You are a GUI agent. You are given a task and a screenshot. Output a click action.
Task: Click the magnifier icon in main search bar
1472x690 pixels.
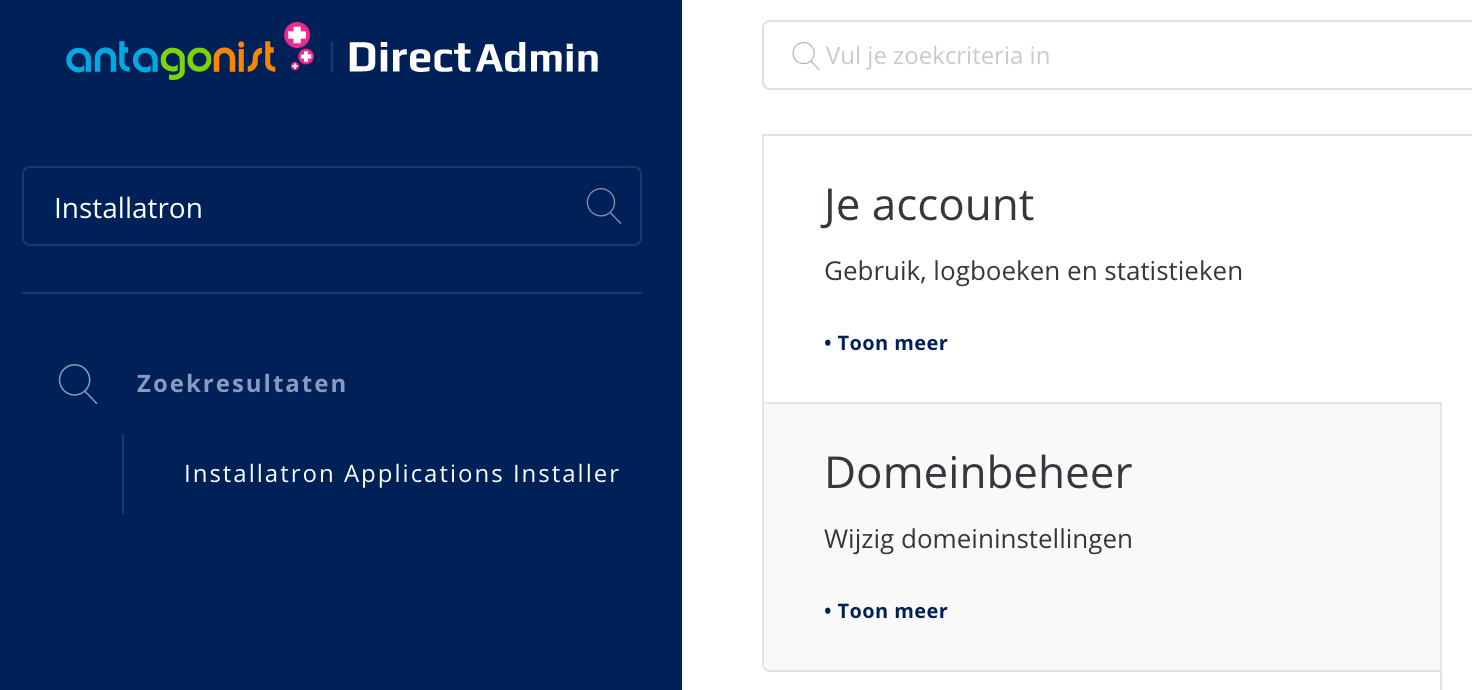pyautogui.click(x=806, y=55)
